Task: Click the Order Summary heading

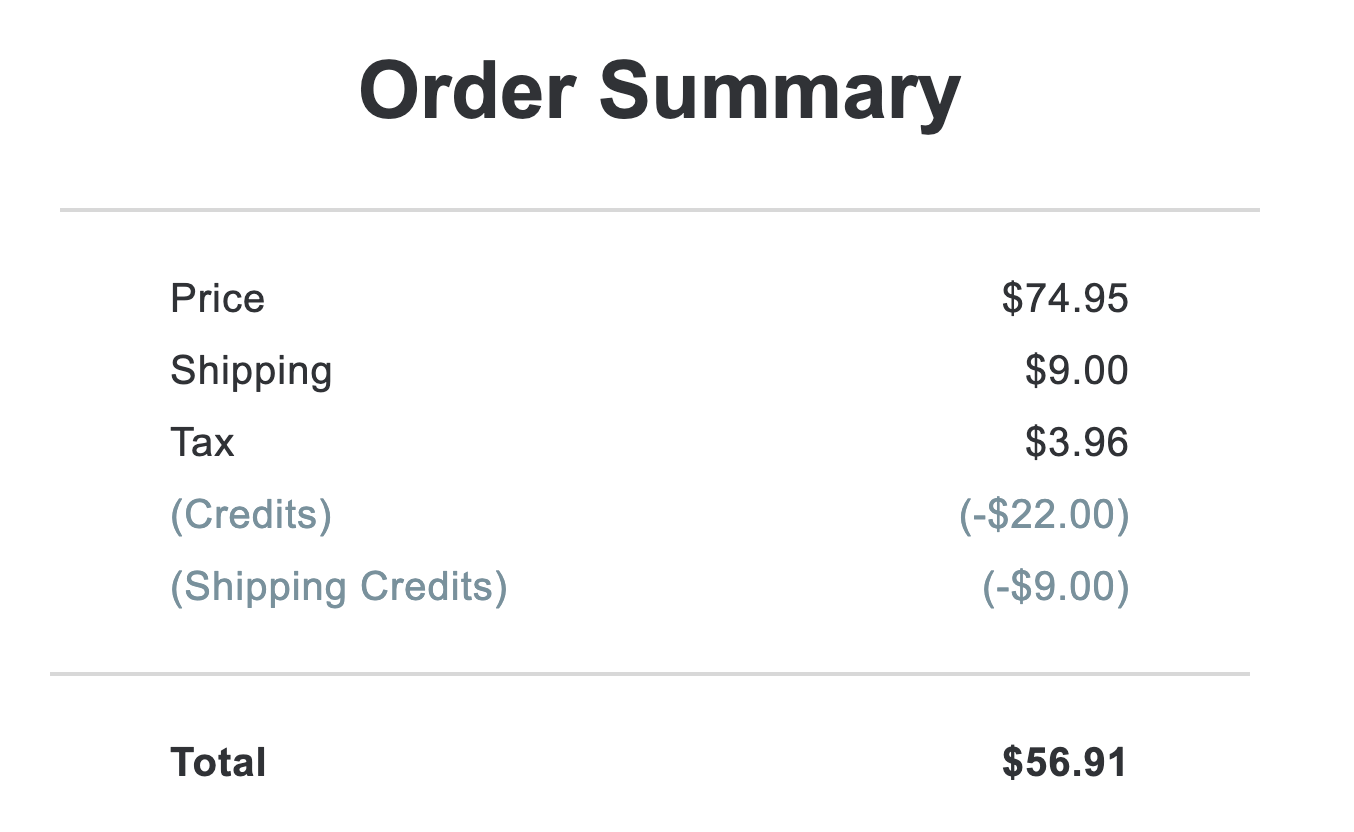Action: tap(660, 93)
